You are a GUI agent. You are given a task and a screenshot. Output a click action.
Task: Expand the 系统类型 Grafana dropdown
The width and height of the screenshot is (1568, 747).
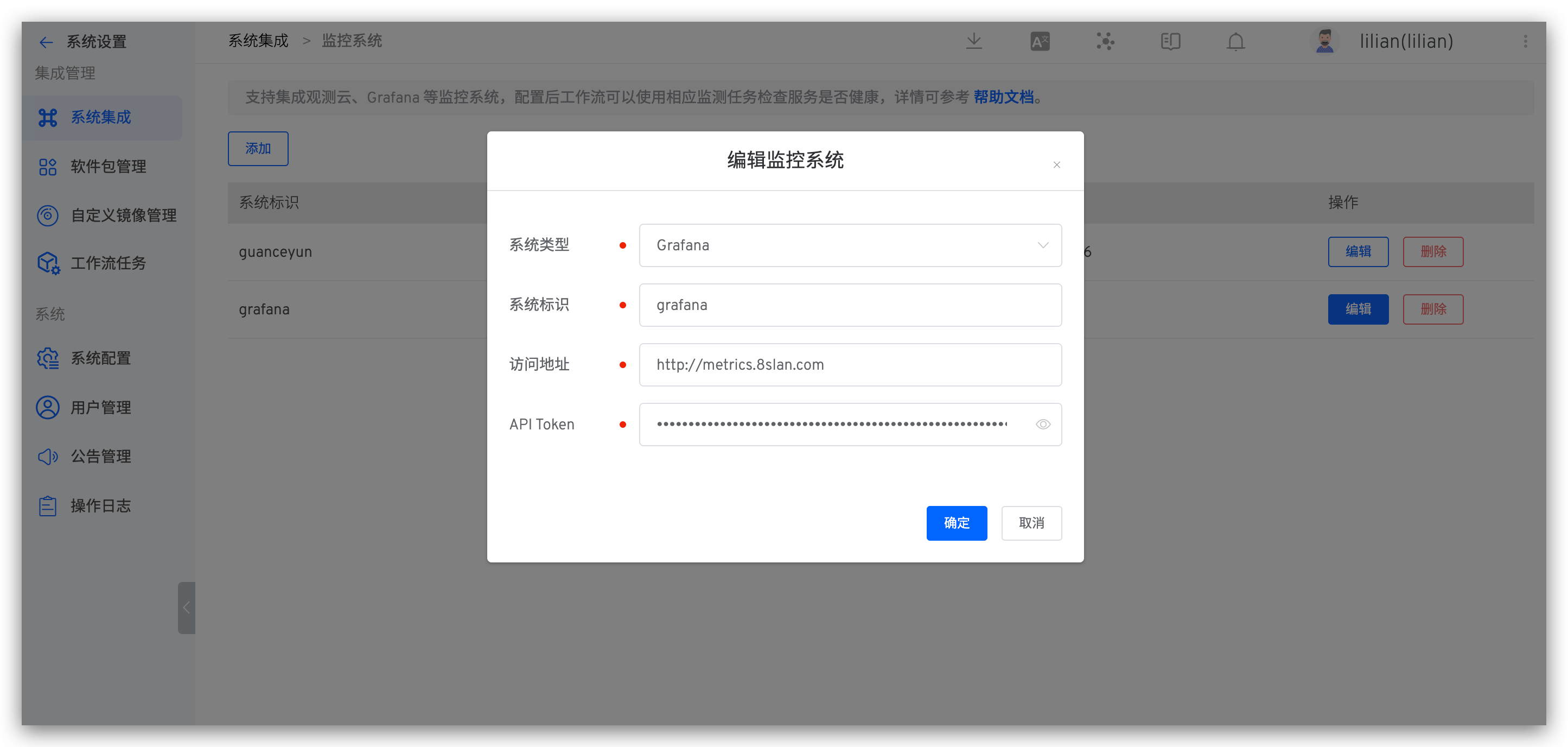click(850, 245)
